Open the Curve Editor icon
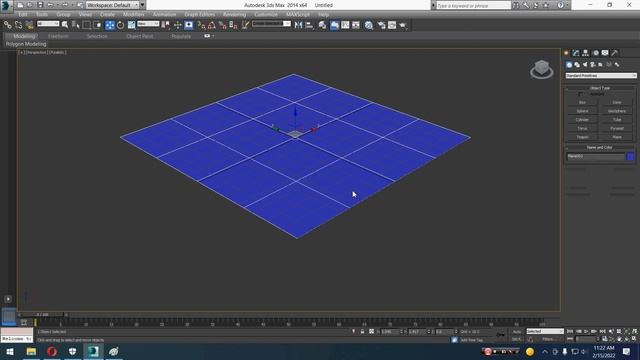The height and width of the screenshot is (360, 640). pyautogui.click(x=345, y=25)
